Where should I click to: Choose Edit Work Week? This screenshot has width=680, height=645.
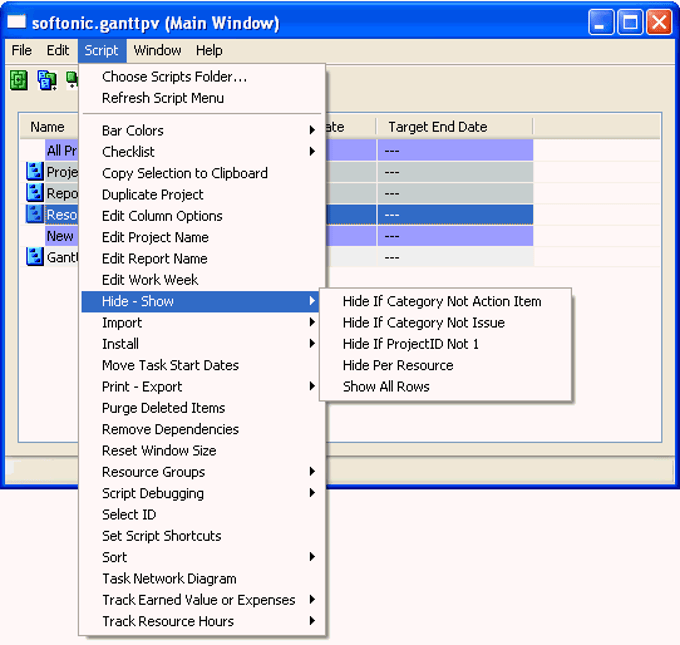coord(202,280)
